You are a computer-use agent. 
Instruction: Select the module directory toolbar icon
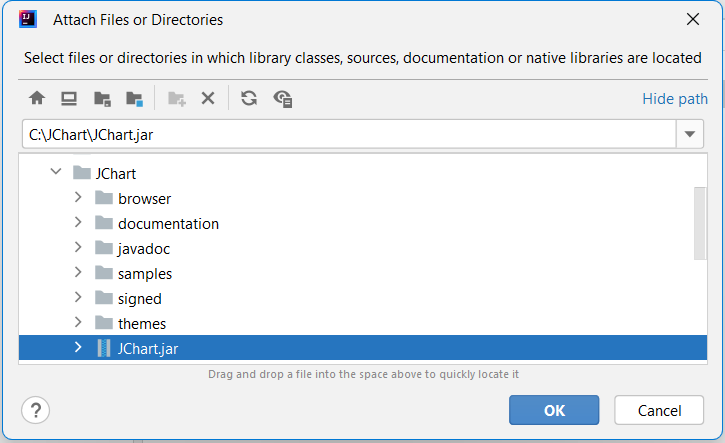click(135, 98)
